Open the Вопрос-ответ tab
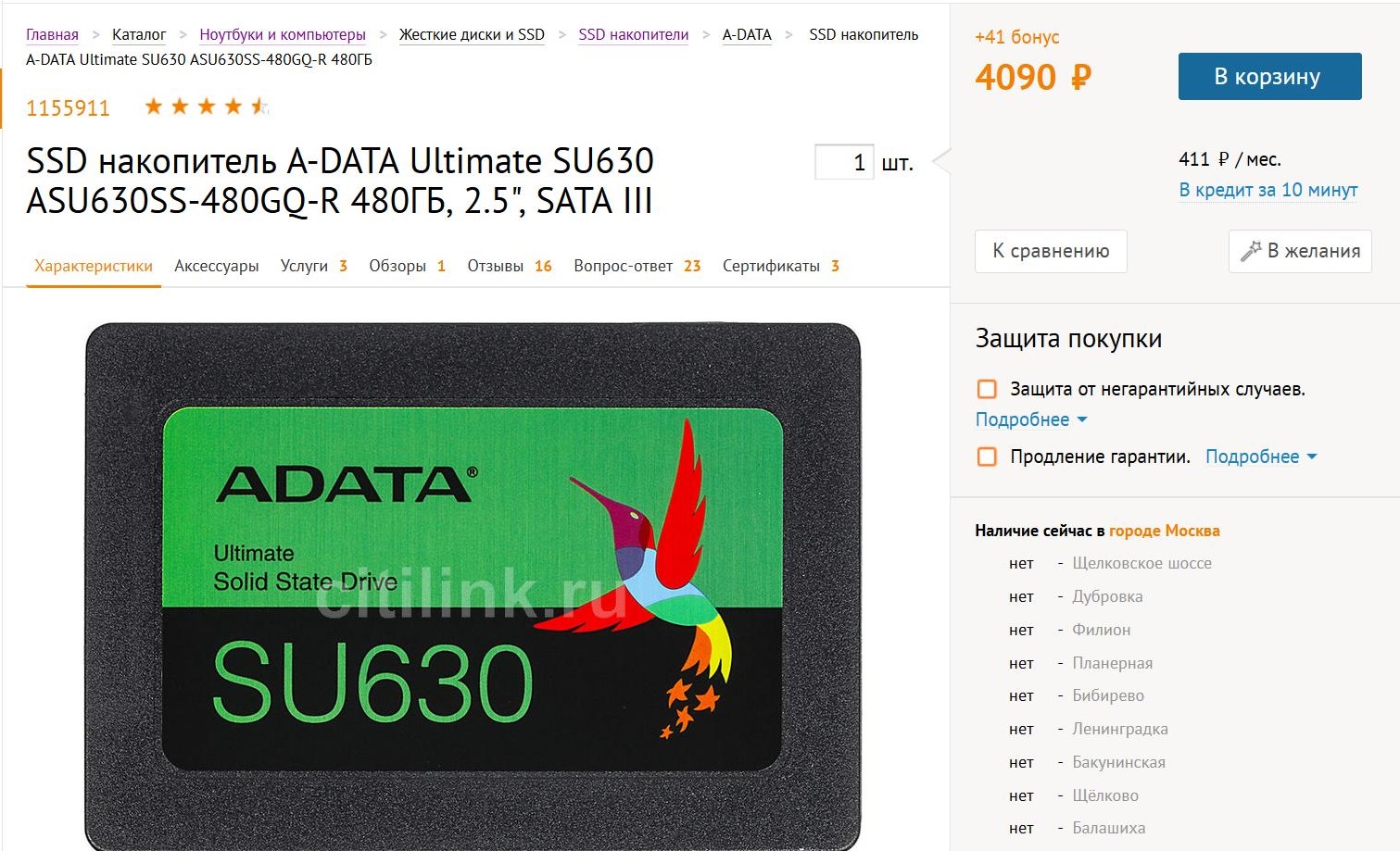The width and height of the screenshot is (1400, 851). [637, 266]
